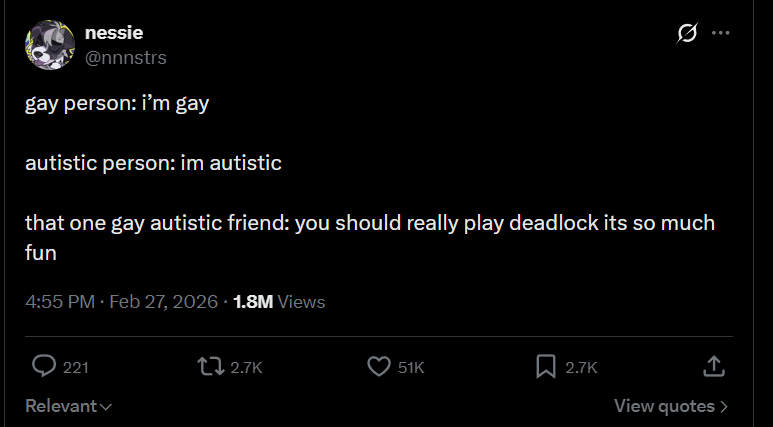This screenshot has height=427, width=773.
Task: Click the 2.7K count beside repost arrows
Action: 246,367
